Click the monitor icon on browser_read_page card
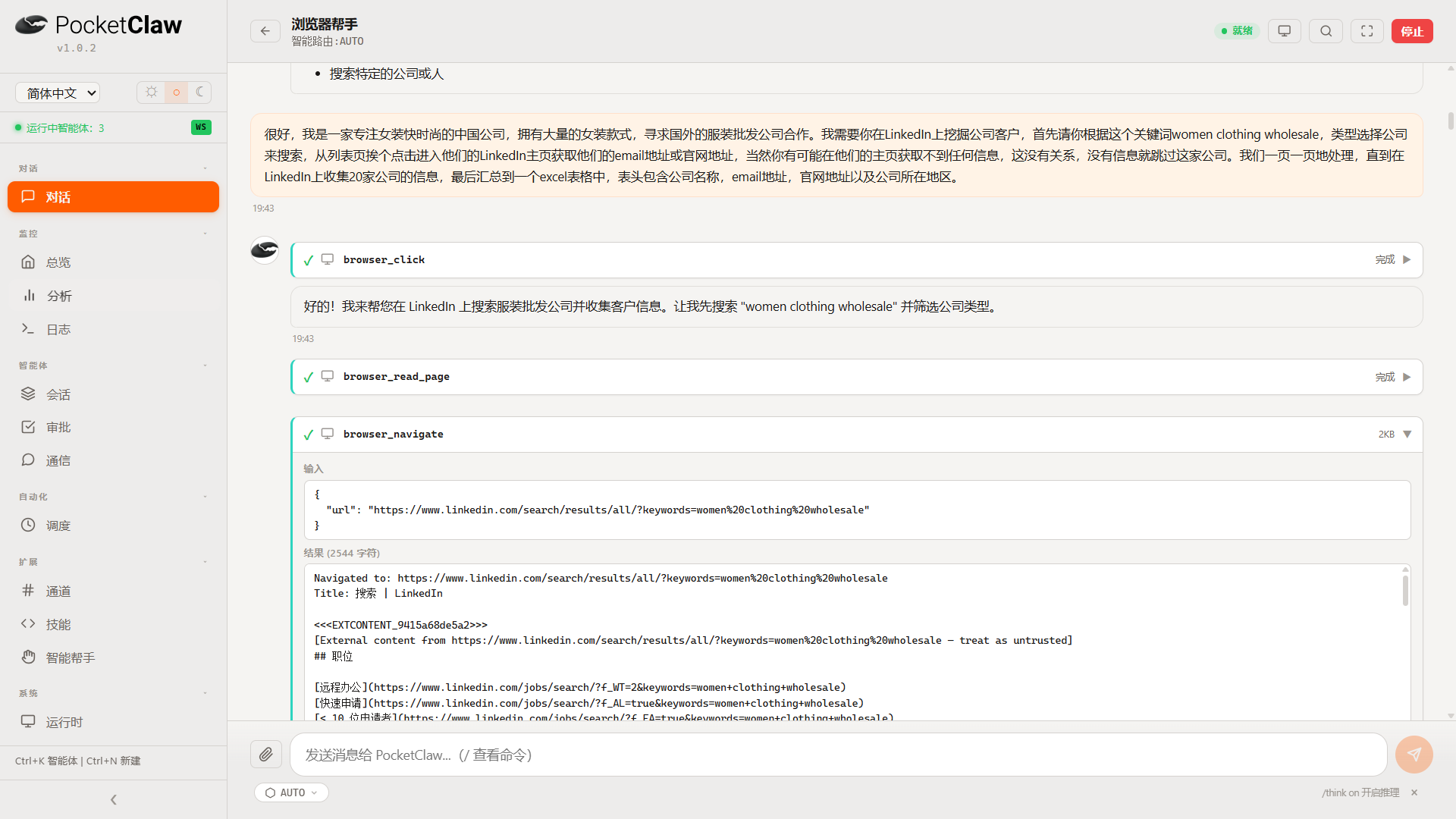 tap(328, 376)
